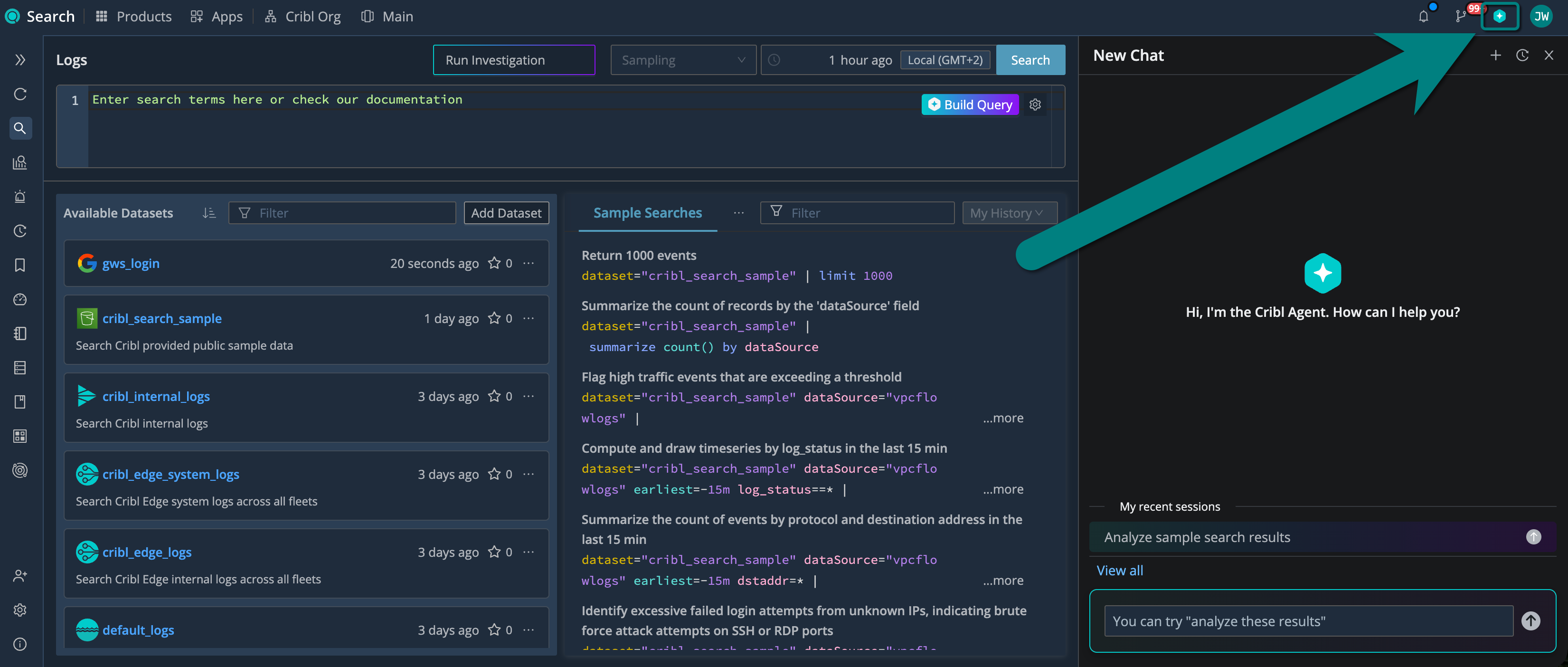Viewport: 1568px width, 667px height.
Task: Click into the search query editor
Action: [569, 126]
